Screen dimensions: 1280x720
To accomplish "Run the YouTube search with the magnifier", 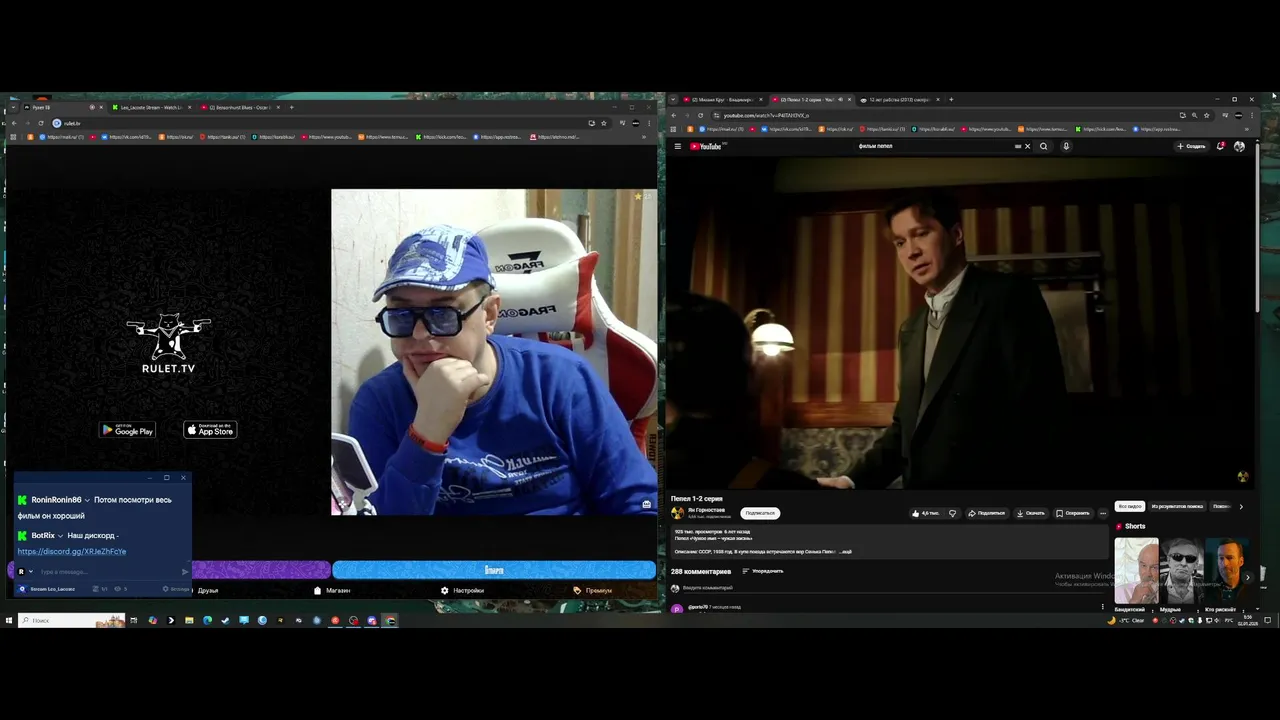I will tap(1043, 146).
